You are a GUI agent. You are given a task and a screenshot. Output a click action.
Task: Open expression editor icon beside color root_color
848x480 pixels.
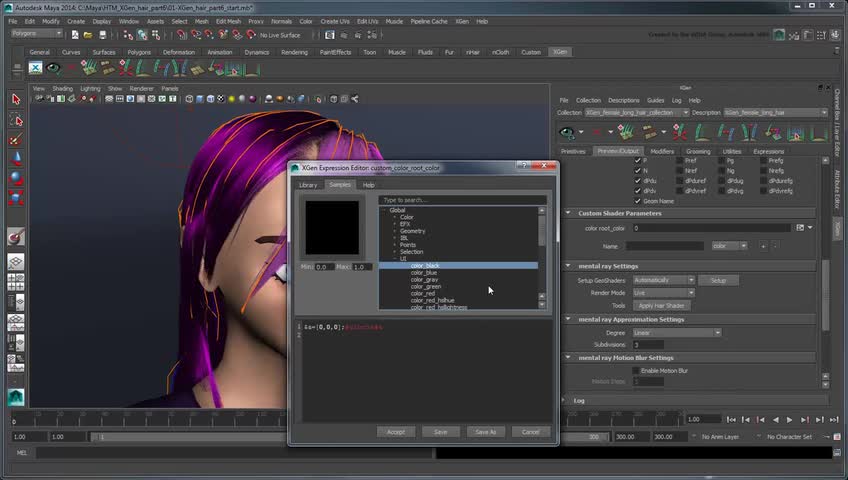point(798,228)
